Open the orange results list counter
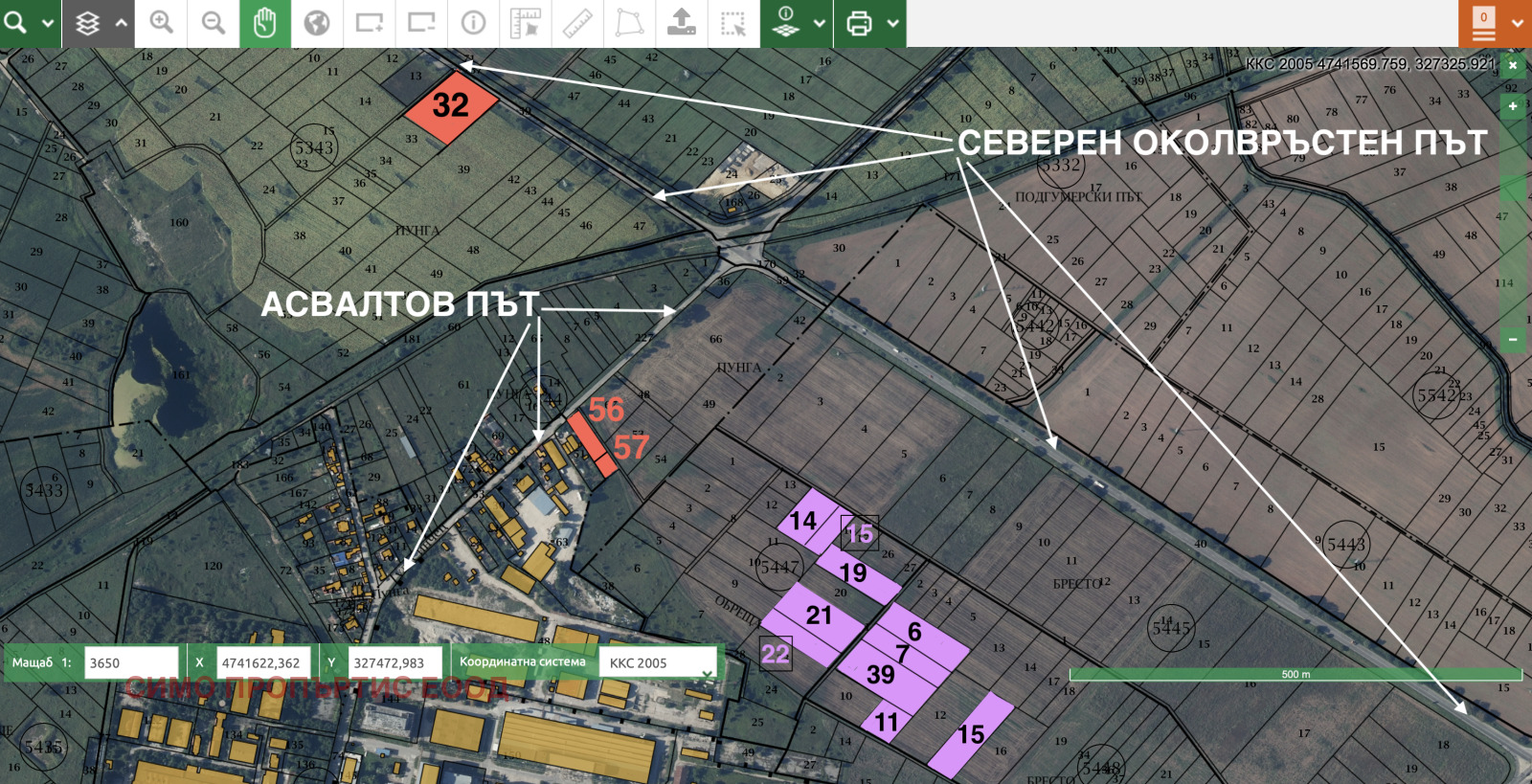Image resolution: width=1532 pixels, height=784 pixels. click(x=1483, y=23)
